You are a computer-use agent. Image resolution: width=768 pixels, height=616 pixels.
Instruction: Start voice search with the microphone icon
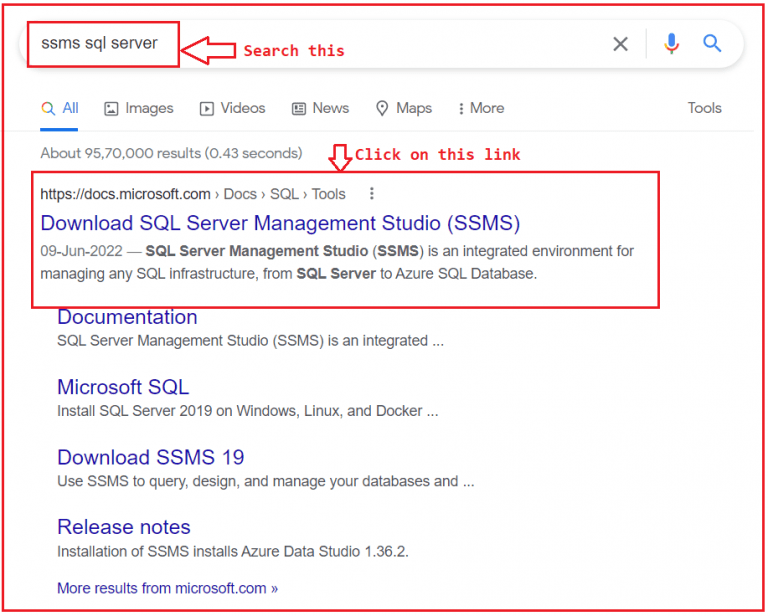click(671, 44)
